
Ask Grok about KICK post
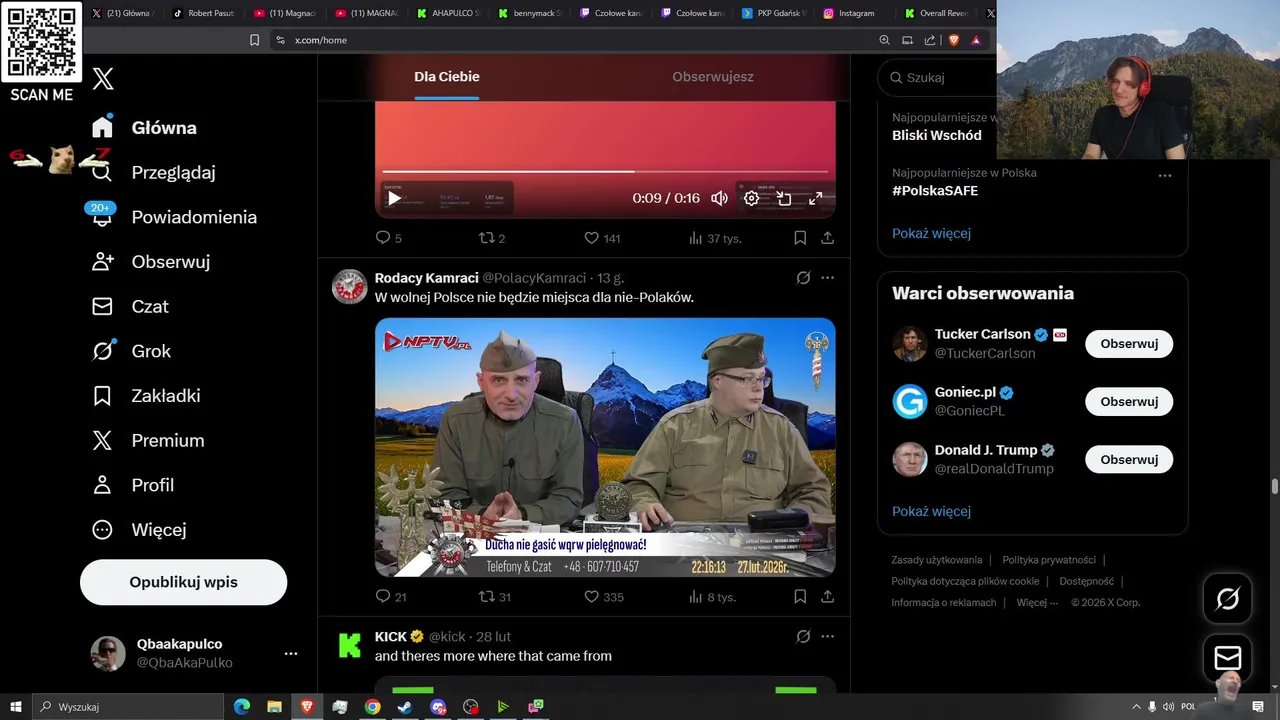803,637
